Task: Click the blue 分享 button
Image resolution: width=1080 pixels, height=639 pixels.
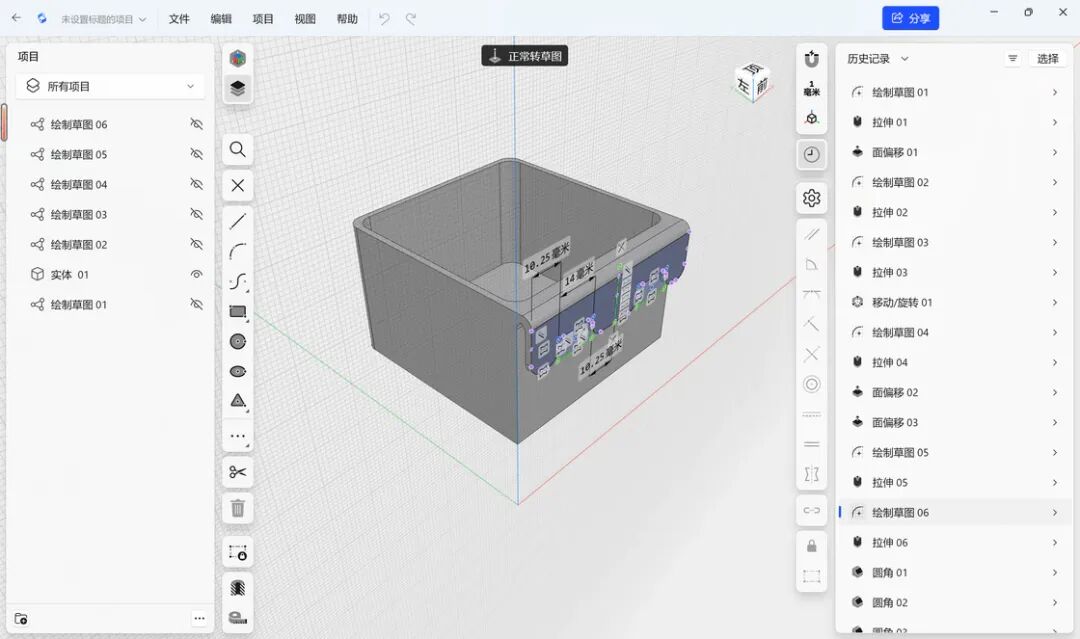Action: click(911, 19)
